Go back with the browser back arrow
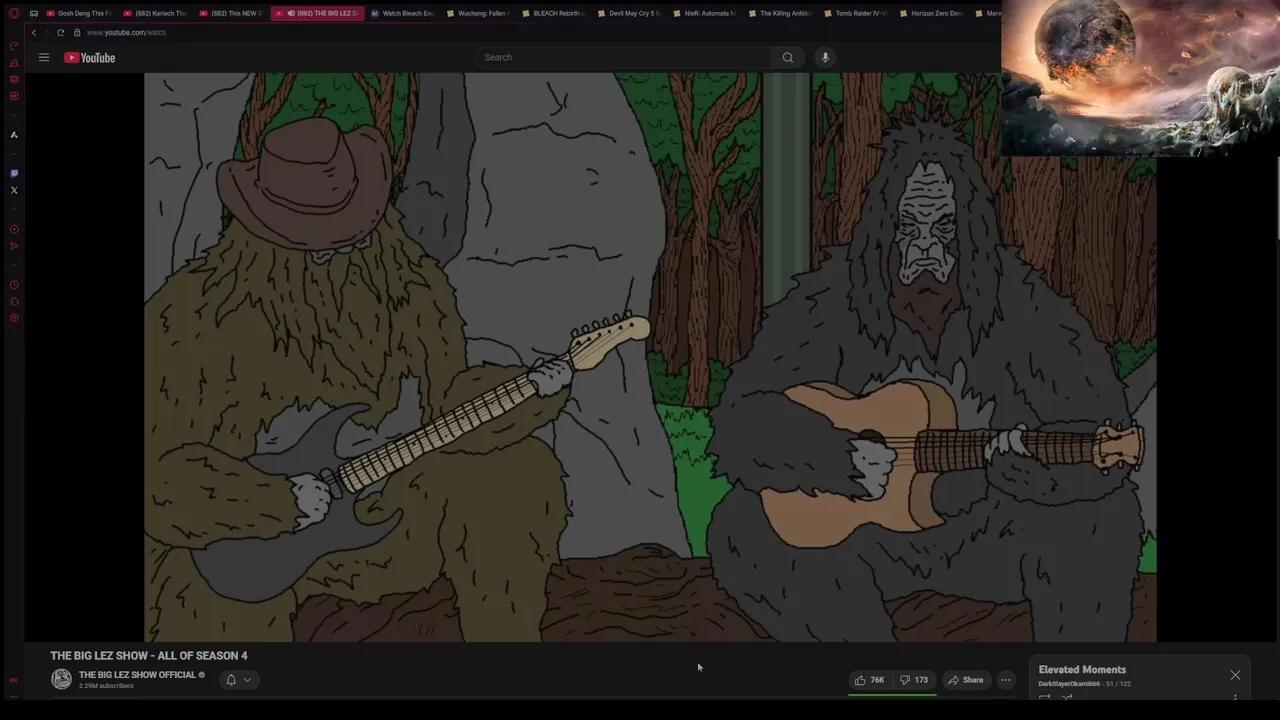Screen dimensions: 1280x720 tap(34, 32)
